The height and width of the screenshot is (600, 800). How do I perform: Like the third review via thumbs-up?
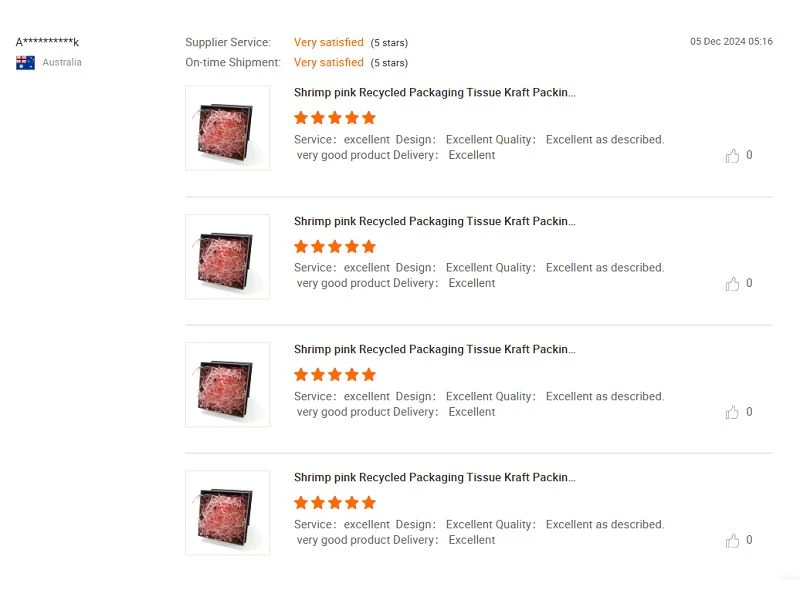pyautogui.click(x=732, y=412)
